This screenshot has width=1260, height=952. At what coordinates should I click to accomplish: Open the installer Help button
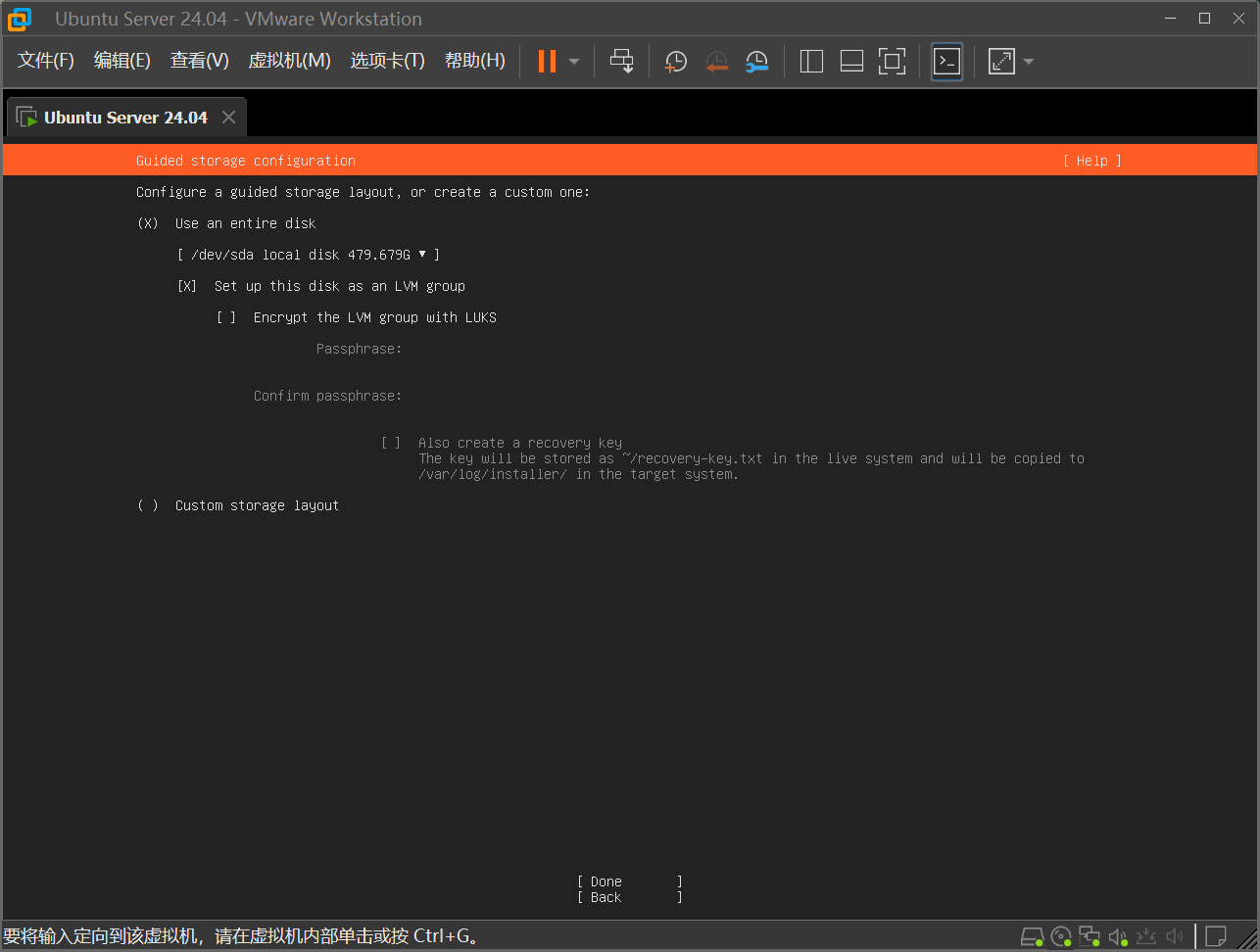point(1092,161)
